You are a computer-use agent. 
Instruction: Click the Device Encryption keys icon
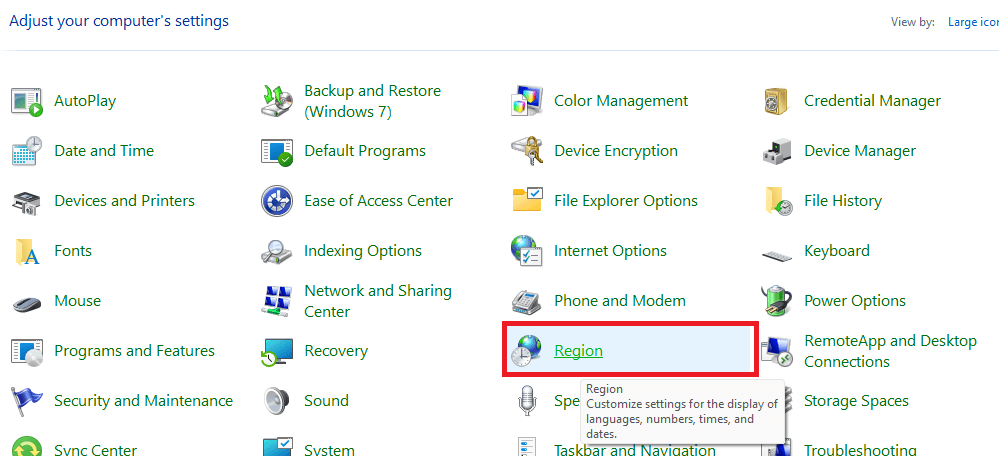[x=527, y=151]
